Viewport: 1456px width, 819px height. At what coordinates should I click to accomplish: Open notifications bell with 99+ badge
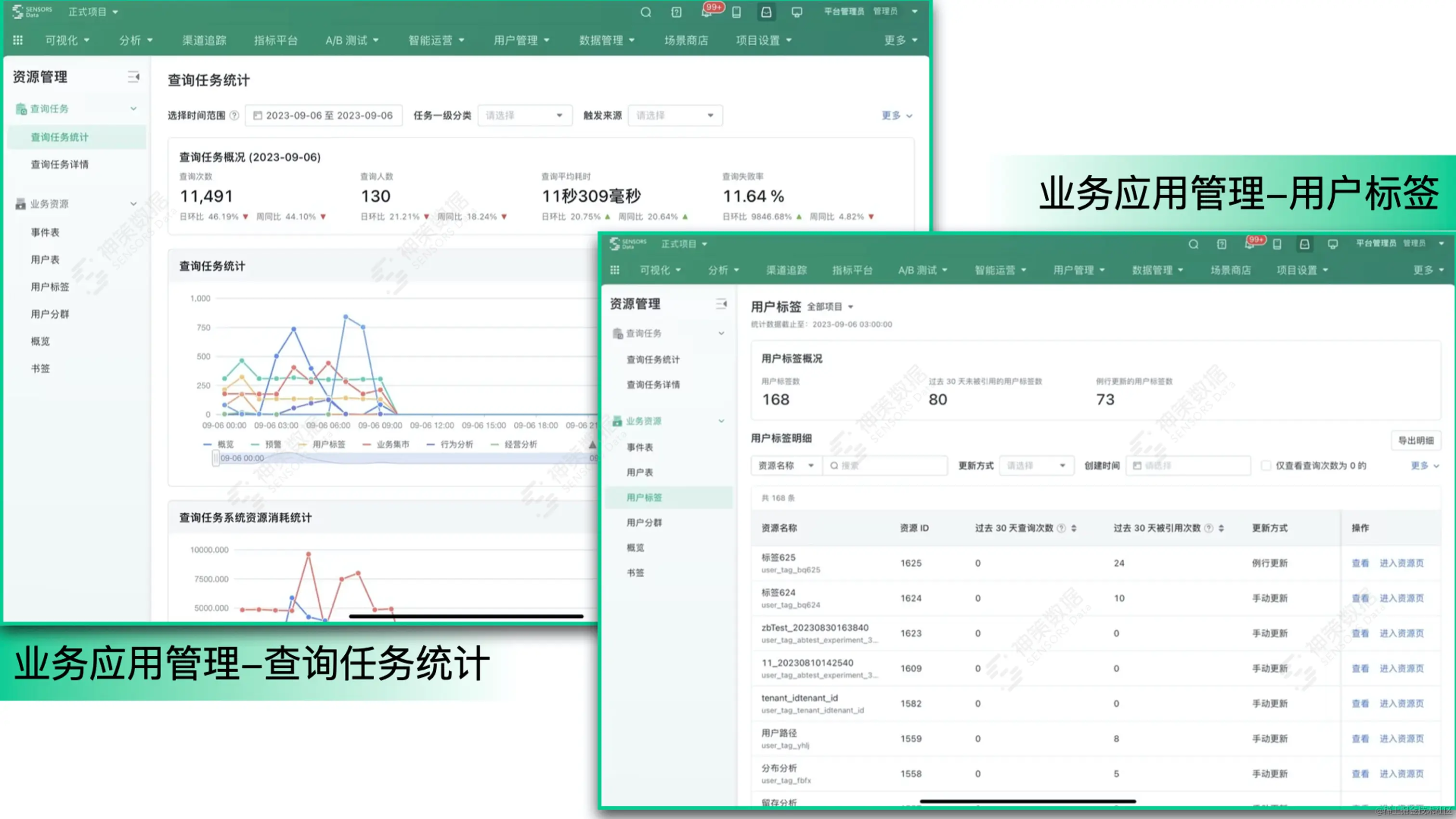(706, 13)
